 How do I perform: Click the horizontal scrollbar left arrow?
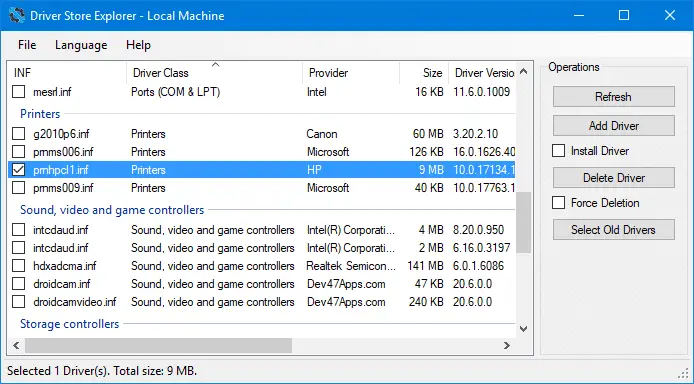tap(16, 346)
